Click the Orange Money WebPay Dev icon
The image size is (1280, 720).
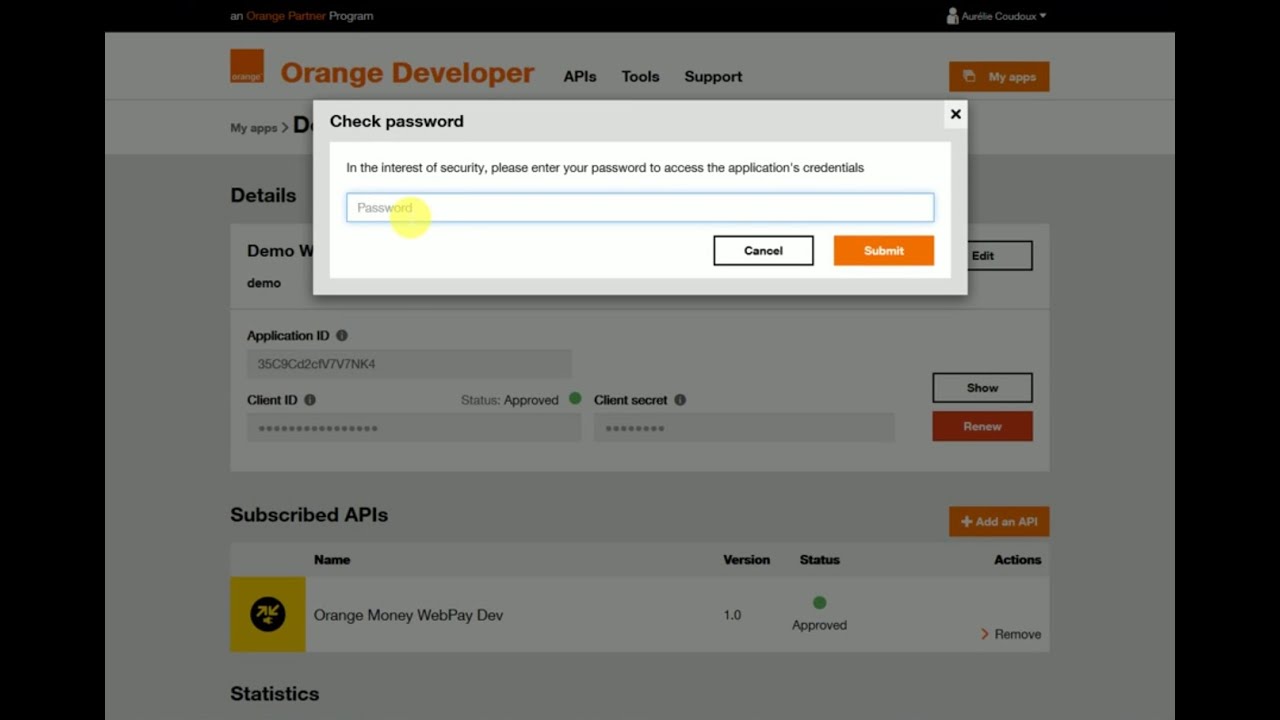tap(268, 614)
